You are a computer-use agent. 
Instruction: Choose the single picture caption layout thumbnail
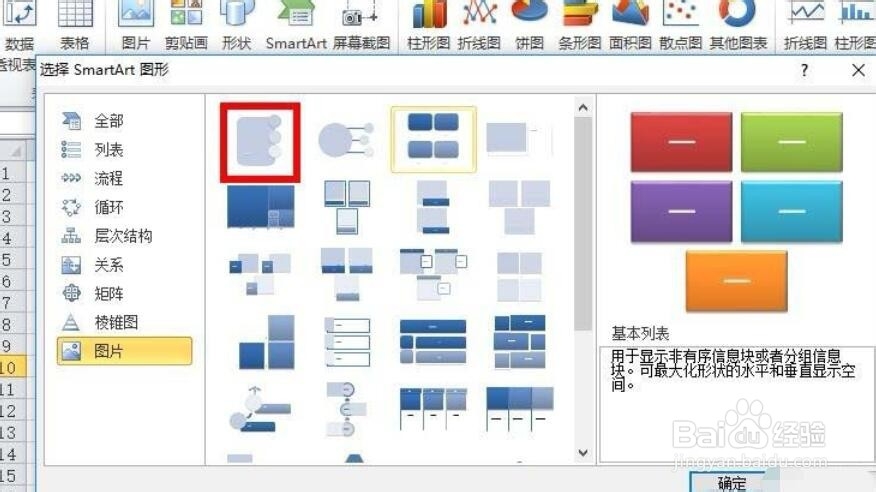[519, 138]
